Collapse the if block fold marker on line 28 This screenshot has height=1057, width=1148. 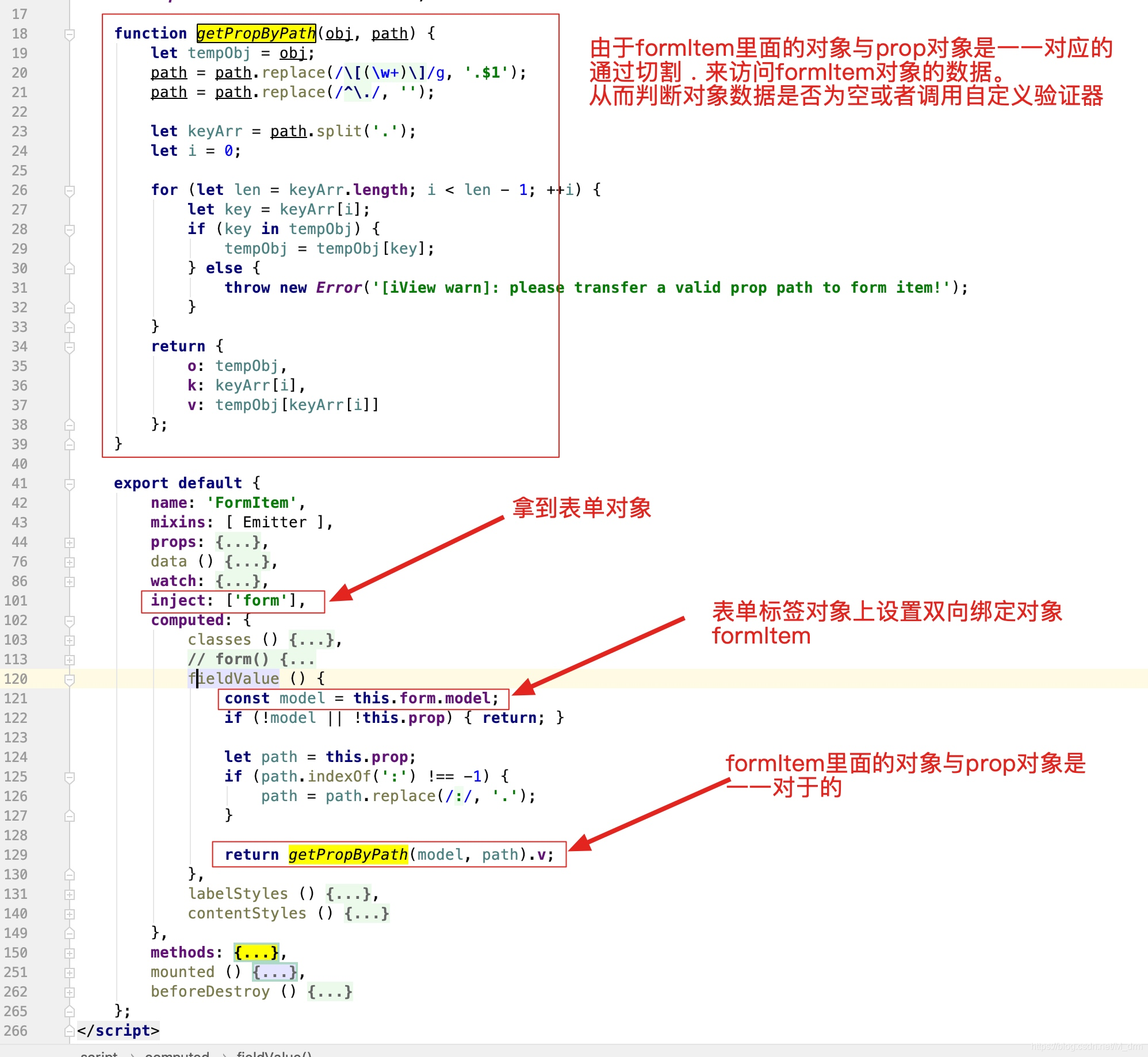pyautogui.click(x=70, y=230)
